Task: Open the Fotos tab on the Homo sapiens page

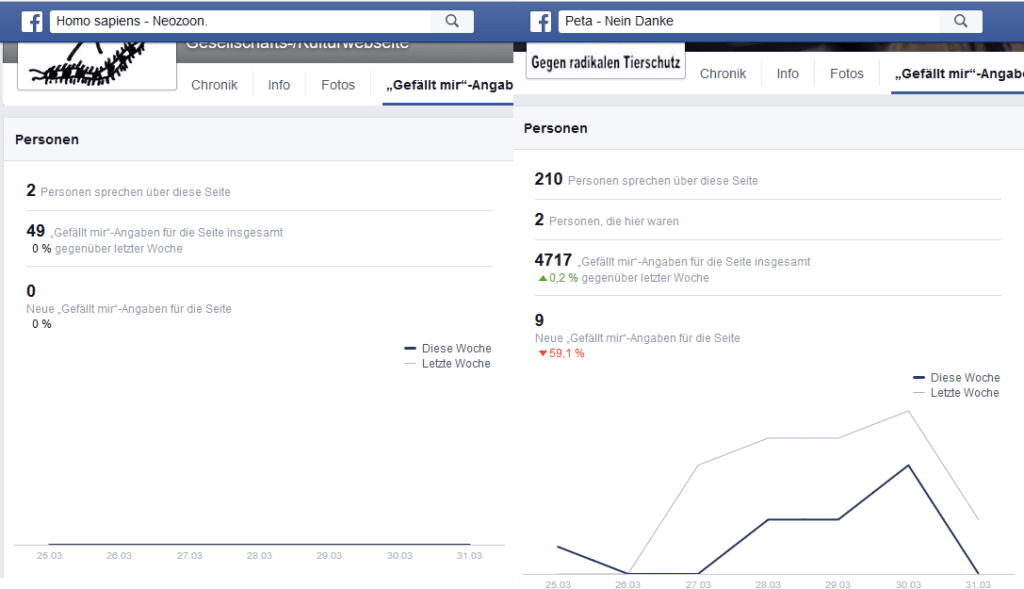Action: 338,85
